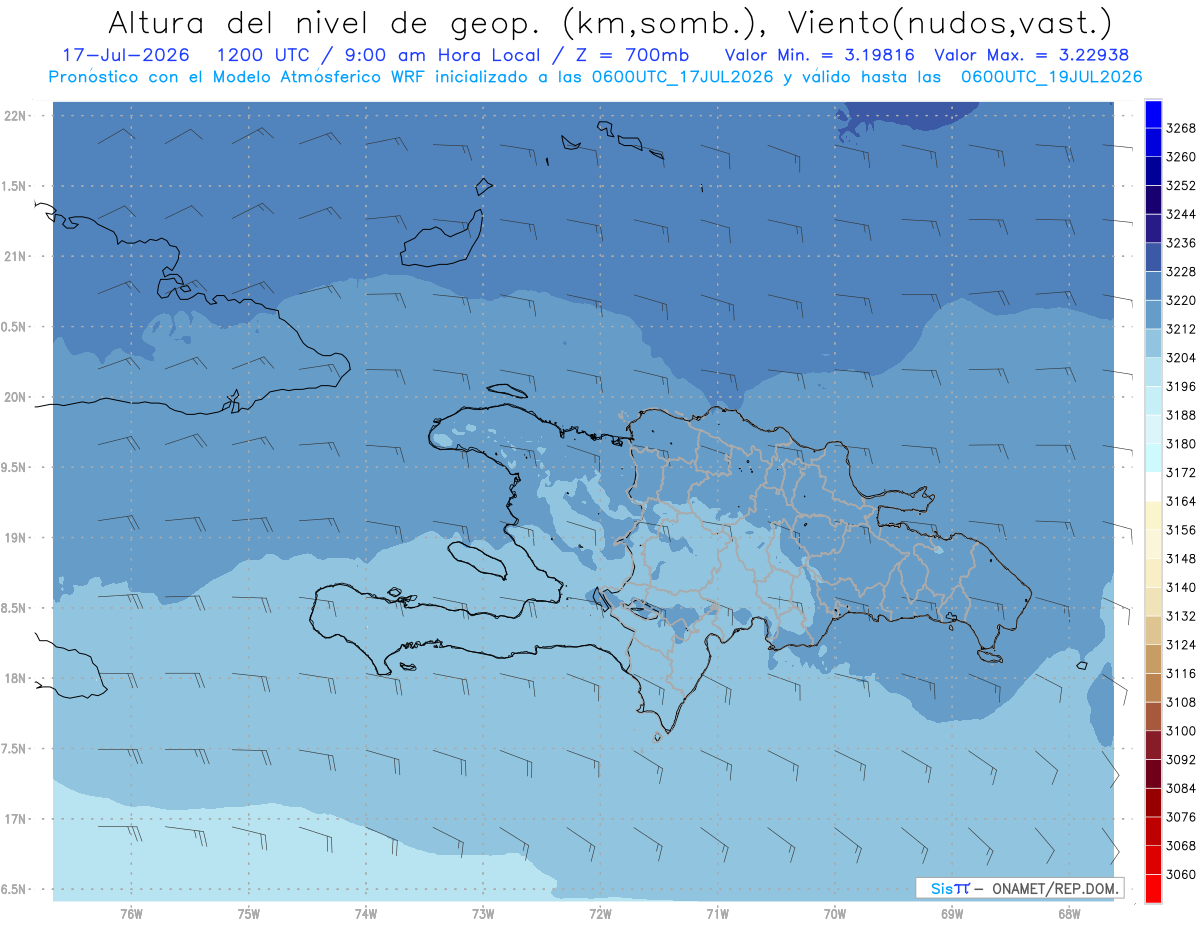Pick the bright red swatch below 3060
This screenshot has height=927, width=1200.
click(x=1153, y=888)
